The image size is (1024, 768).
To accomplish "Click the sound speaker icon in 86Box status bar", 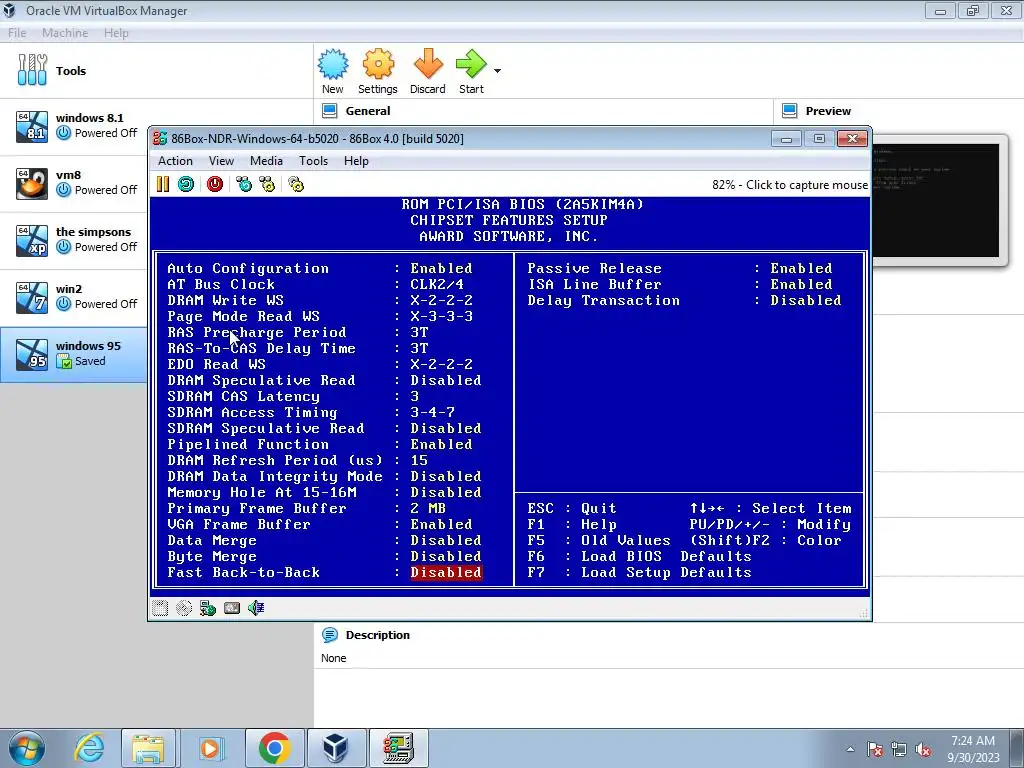I will pyautogui.click(x=256, y=608).
